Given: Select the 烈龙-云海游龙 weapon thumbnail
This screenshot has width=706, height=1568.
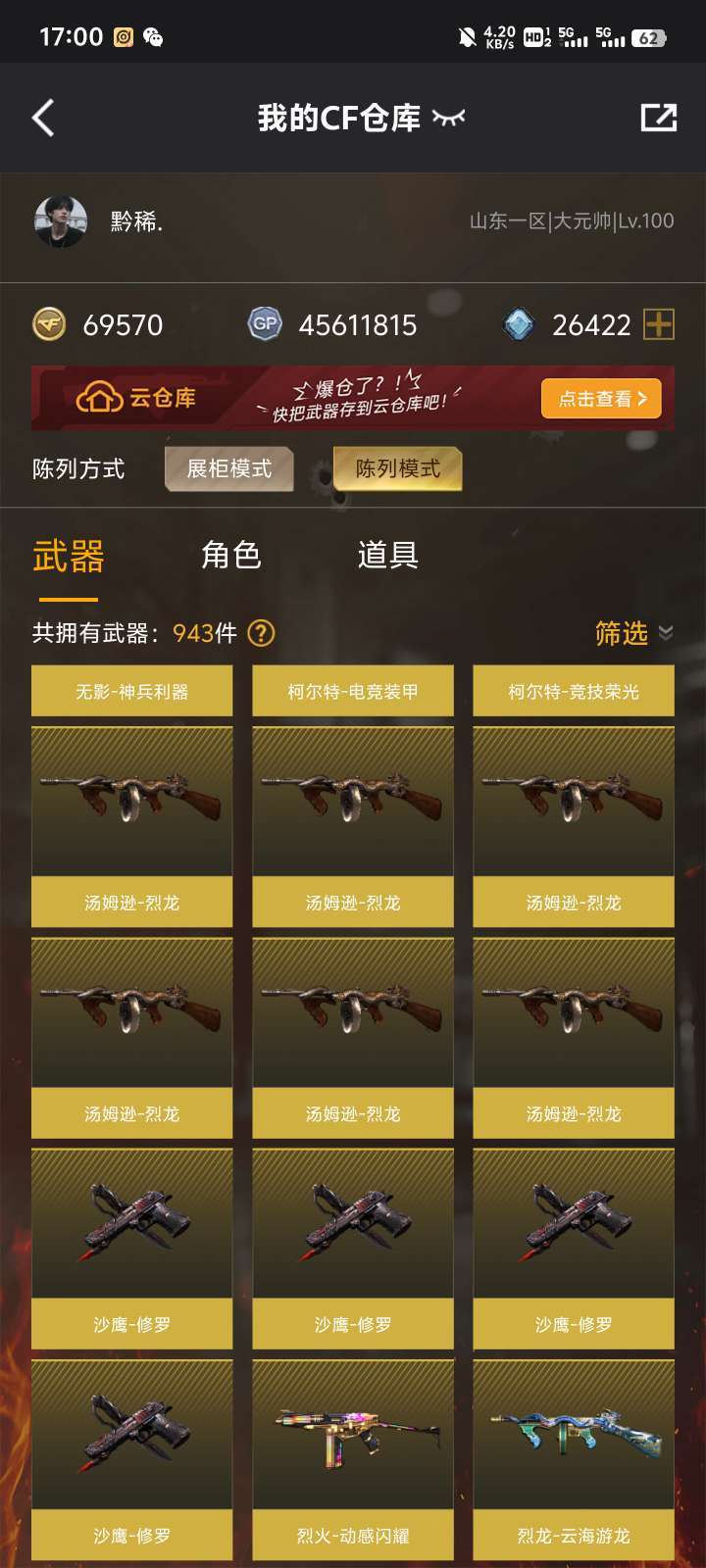Looking at the screenshot, I should coord(574,1436).
